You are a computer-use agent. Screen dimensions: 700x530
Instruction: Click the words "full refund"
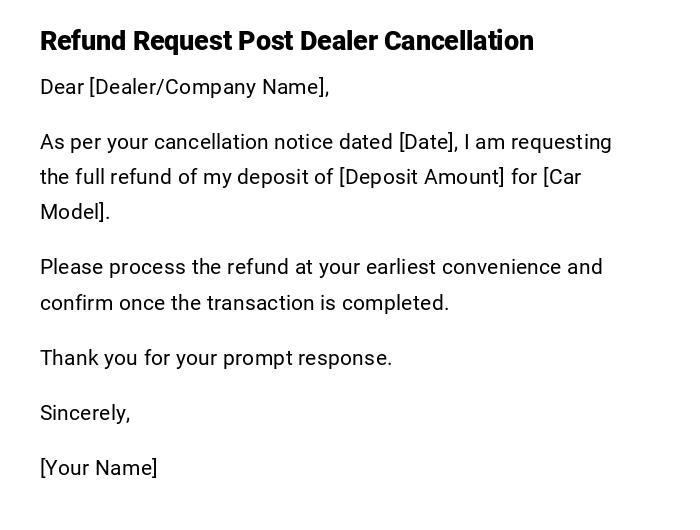pyautogui.click(x=109, y=177)
